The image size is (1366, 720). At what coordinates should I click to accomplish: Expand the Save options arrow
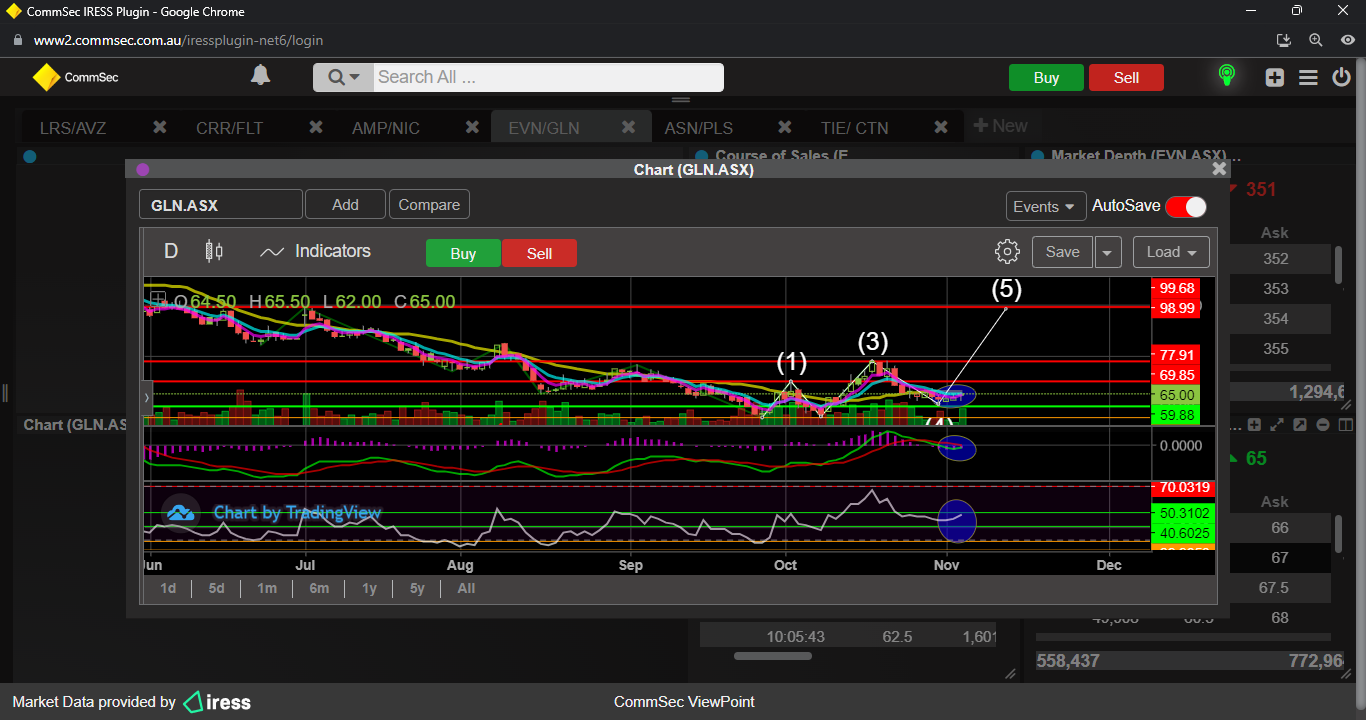1107,252
